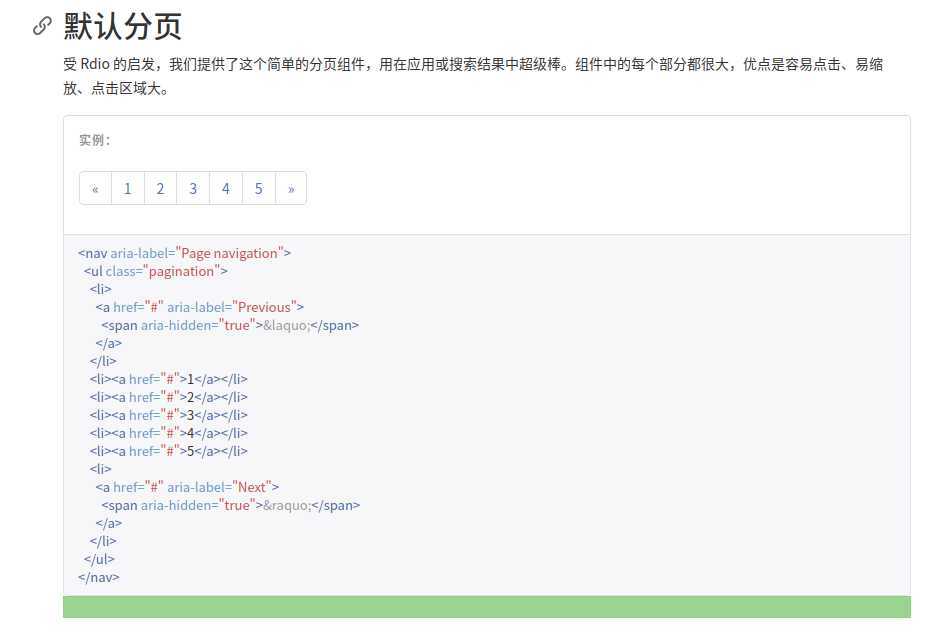The height and width of the screenshot is (642, 948).
Task: Click the &raquo; span code line
Action: [x=230, y=505]
